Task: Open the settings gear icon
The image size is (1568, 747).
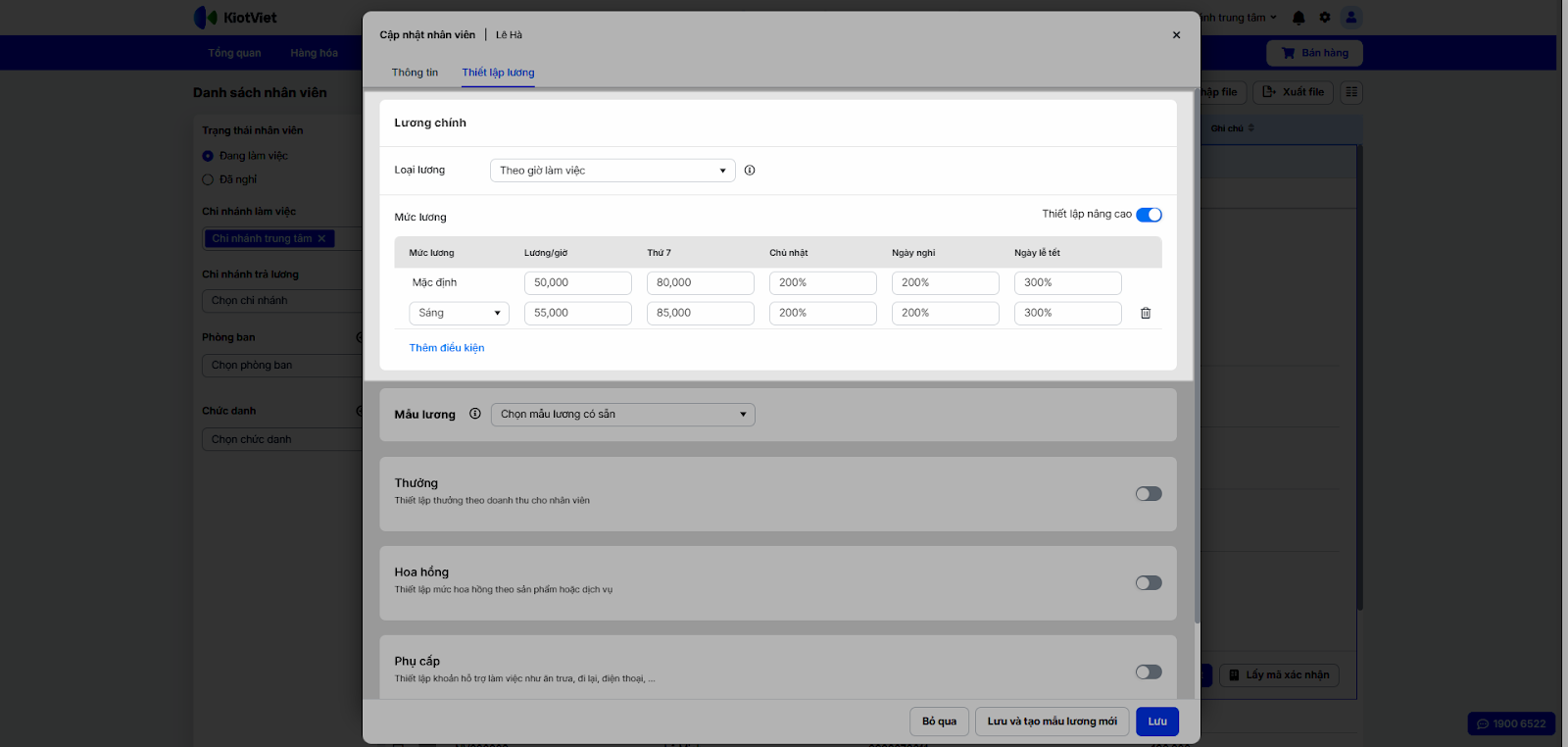Action: (x=1325, y=18)
